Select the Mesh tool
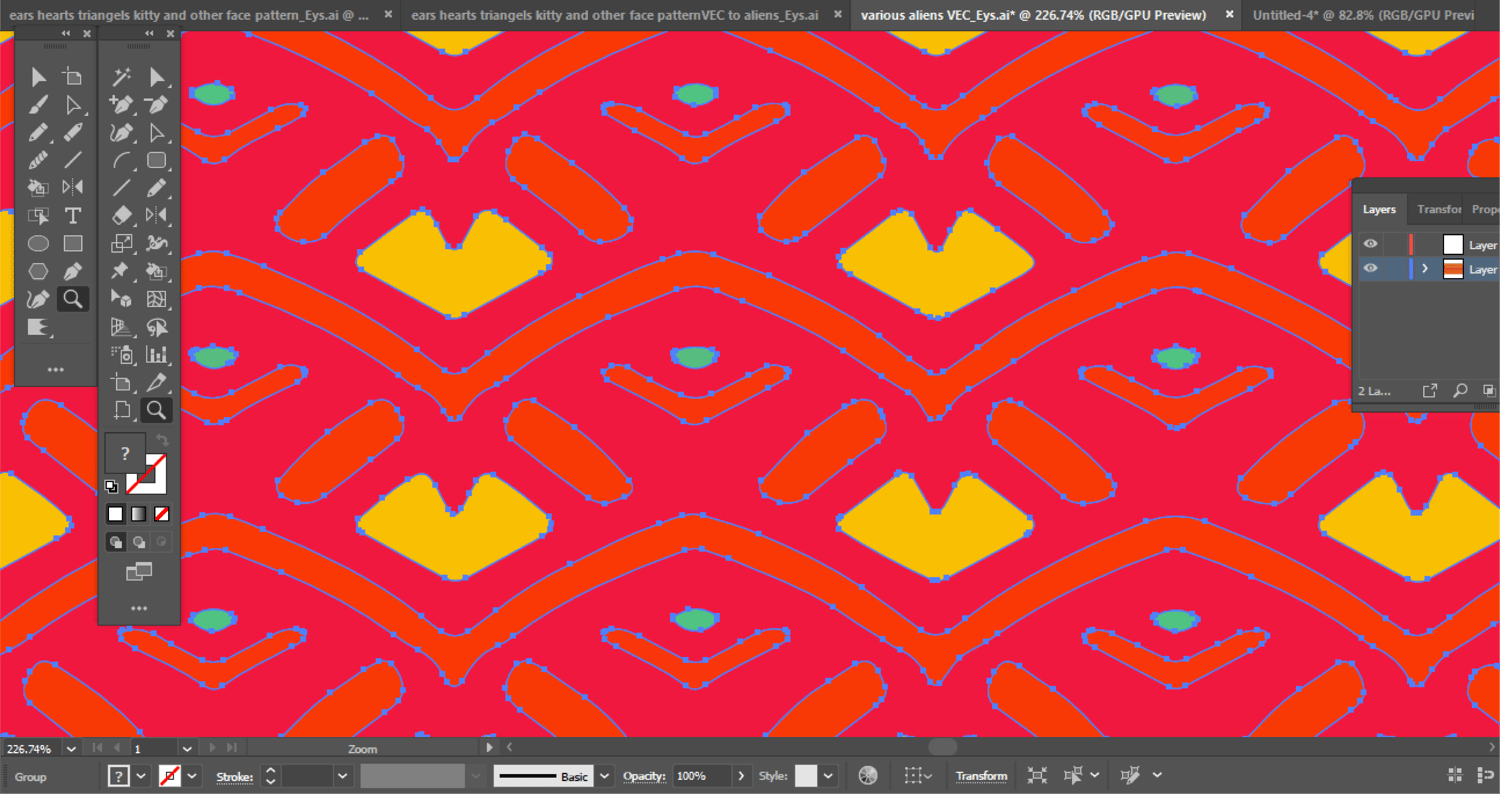The width and height of the screenshot is (1500, 794). 156,298
